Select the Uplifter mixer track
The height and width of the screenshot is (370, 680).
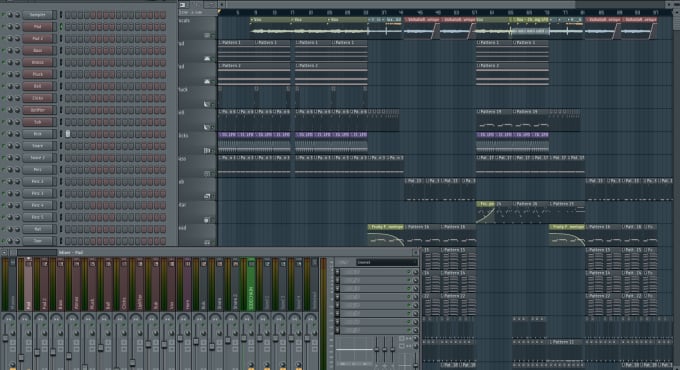point(140,285)
